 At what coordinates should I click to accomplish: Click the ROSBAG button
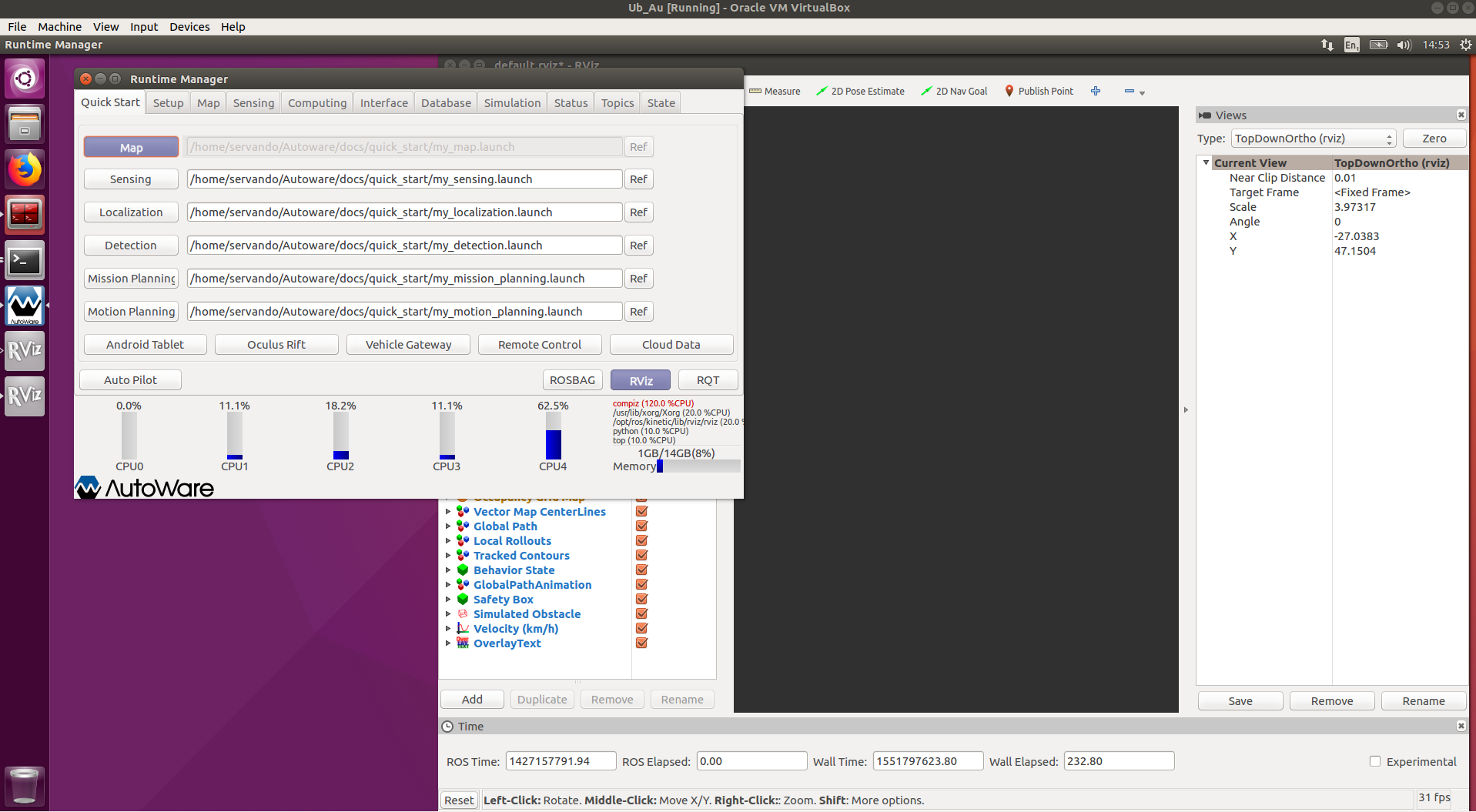[572, 380]
